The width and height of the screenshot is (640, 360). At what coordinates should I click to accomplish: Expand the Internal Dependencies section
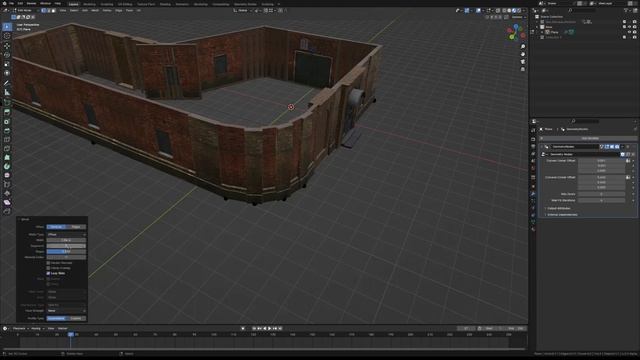coord(562,215)
